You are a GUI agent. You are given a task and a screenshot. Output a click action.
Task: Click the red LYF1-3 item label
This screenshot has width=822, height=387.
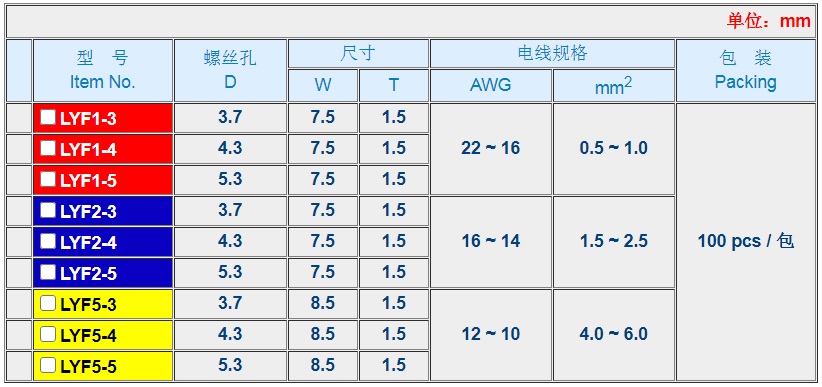point(88,119)
